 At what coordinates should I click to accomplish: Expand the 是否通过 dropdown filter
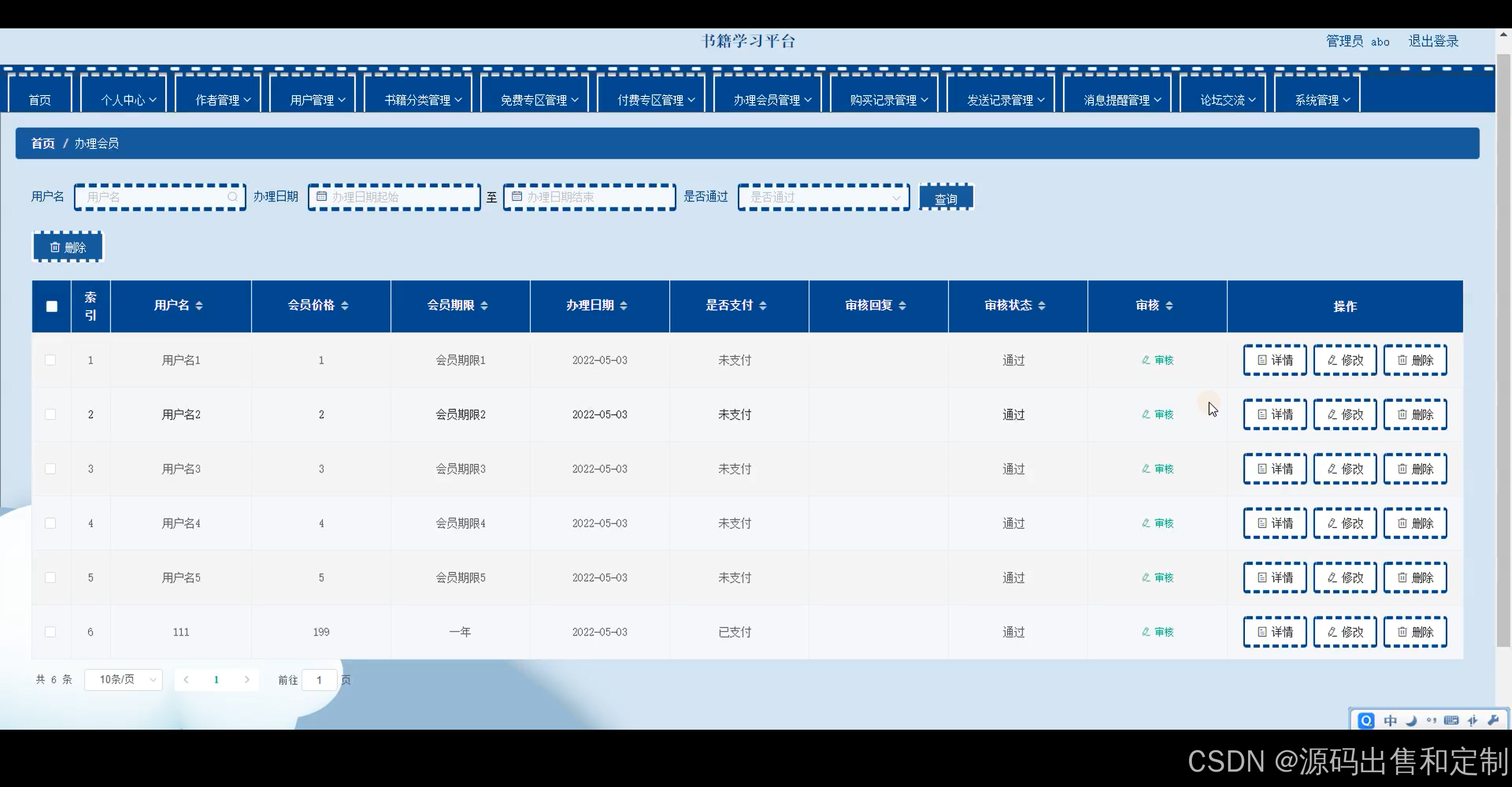click(823, 197)
